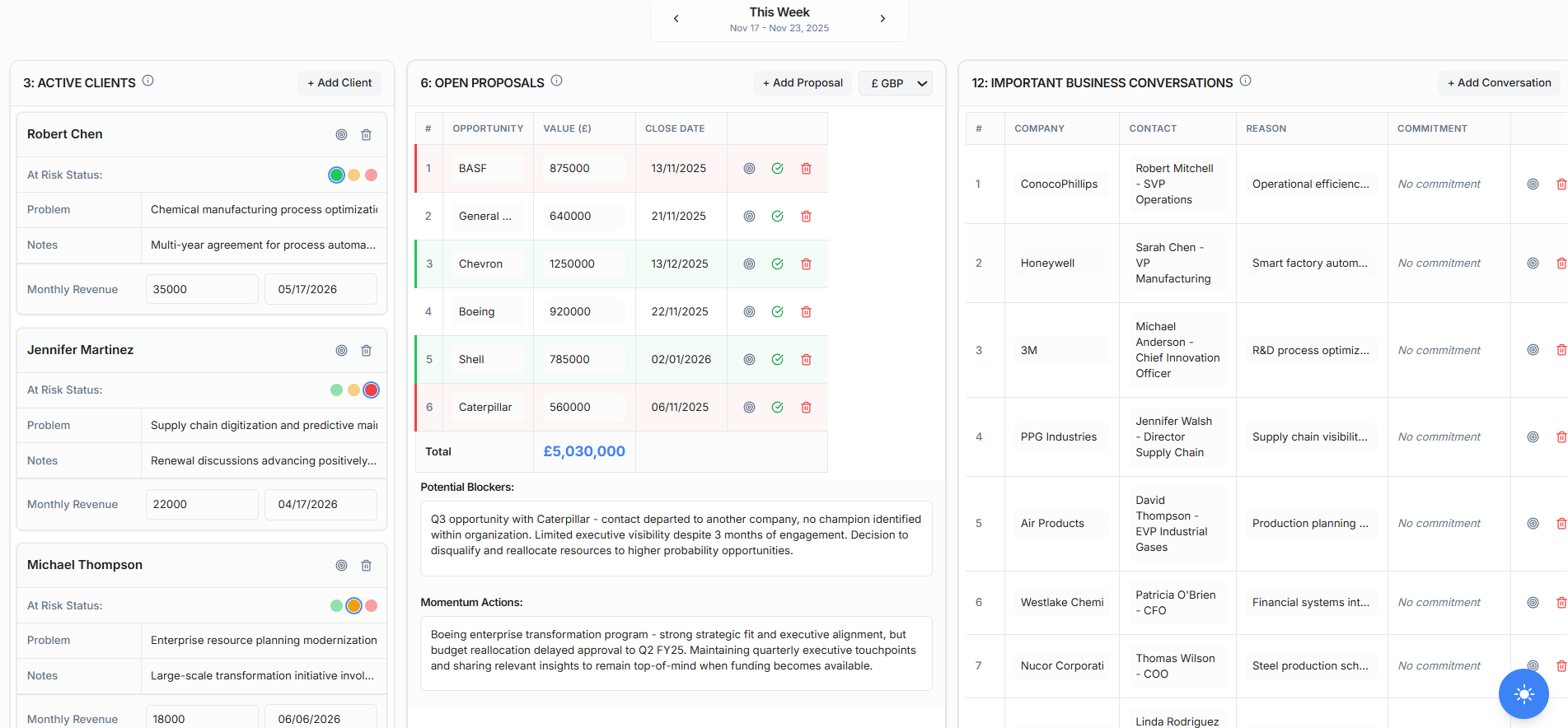Set Michael Thompson risk status to green
This screenshot has height=728, width=1568.
tap(336, 606)
